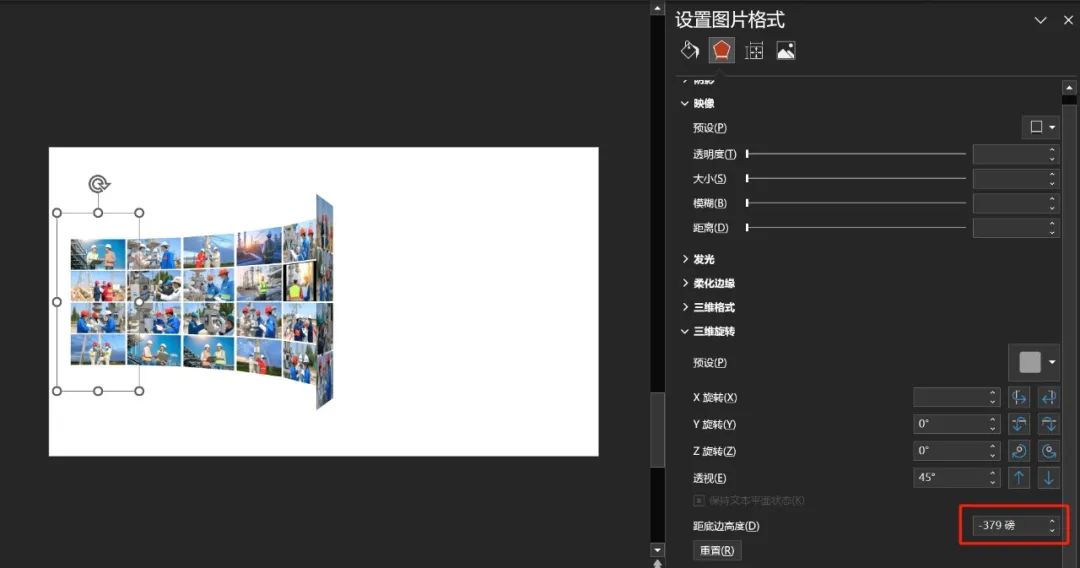The height and width of the screenshot is (568, 1080).
Task: Click the Y rotation tilt-up icon
Action: [x=1019, y=424]
